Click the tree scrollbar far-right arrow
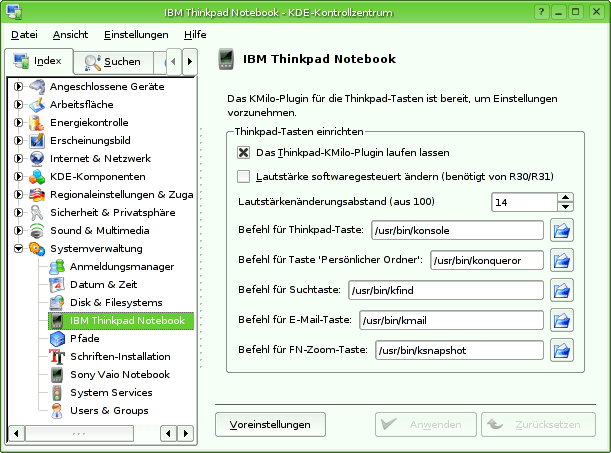Screen dimensions: 611x453 (x=185, y=433)
